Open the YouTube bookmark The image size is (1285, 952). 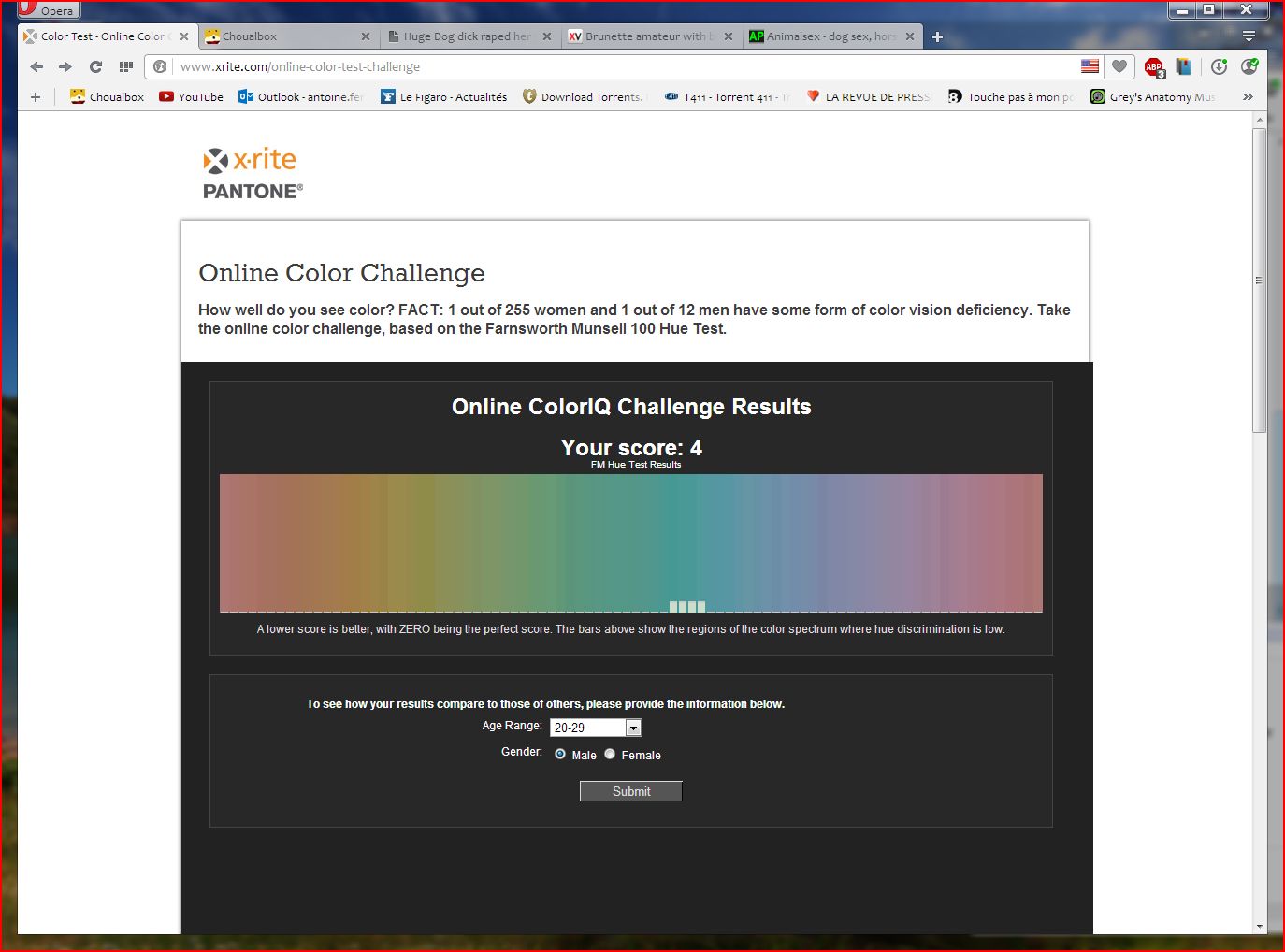[191, 96]
